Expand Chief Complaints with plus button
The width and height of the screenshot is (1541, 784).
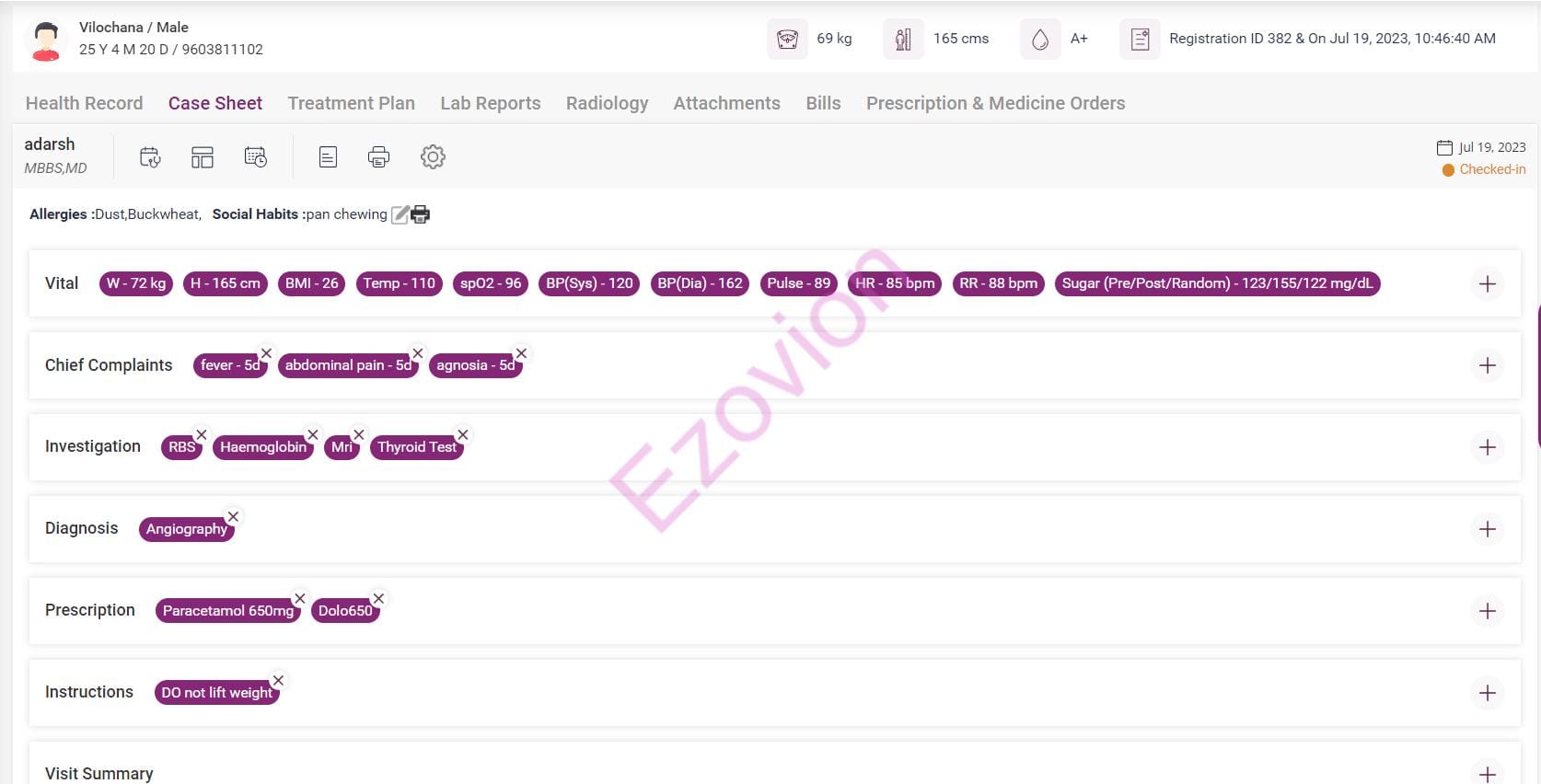1487,365
